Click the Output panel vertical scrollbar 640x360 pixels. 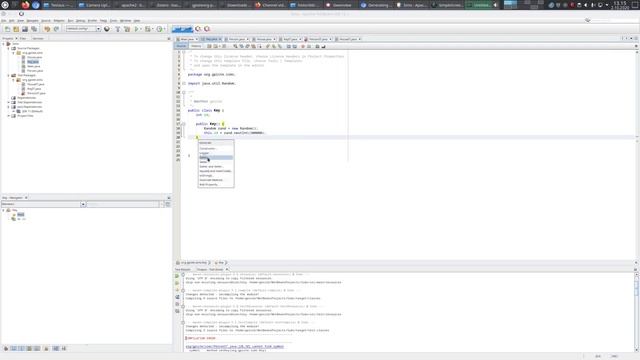[x=636, y=312]
